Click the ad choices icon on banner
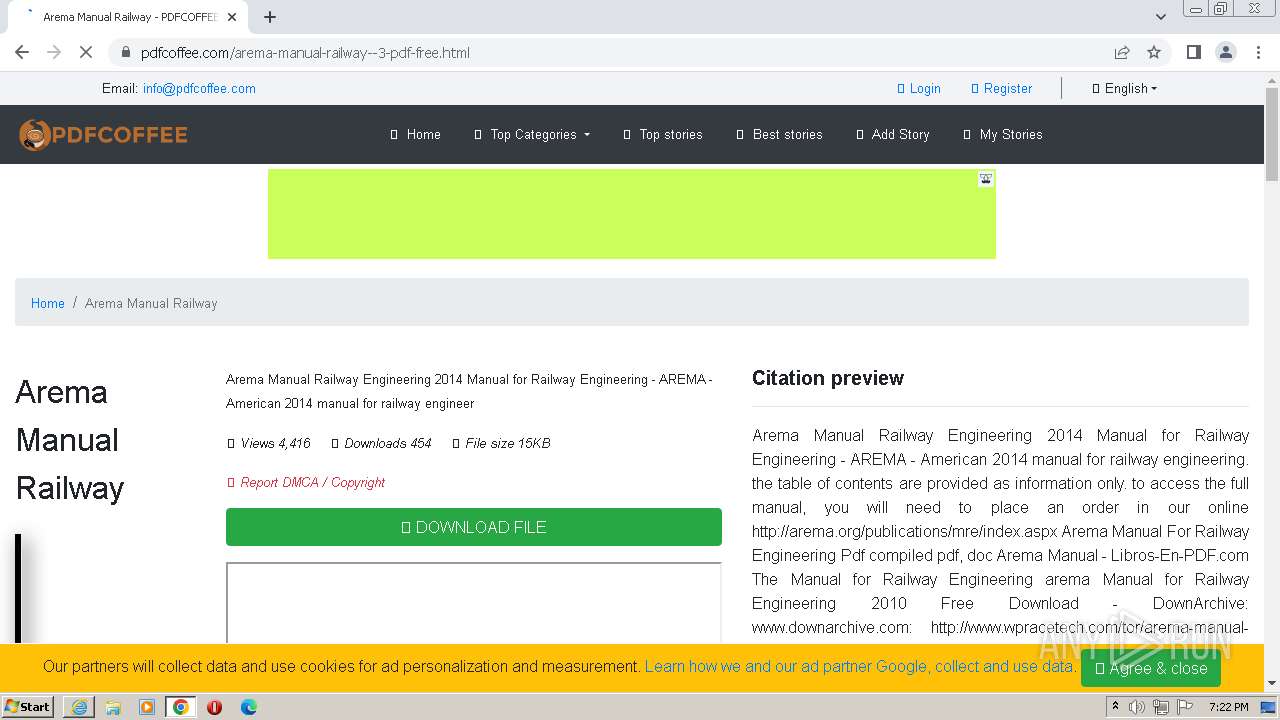This screenshot has width=1280, height=720. tap(986, 179)
